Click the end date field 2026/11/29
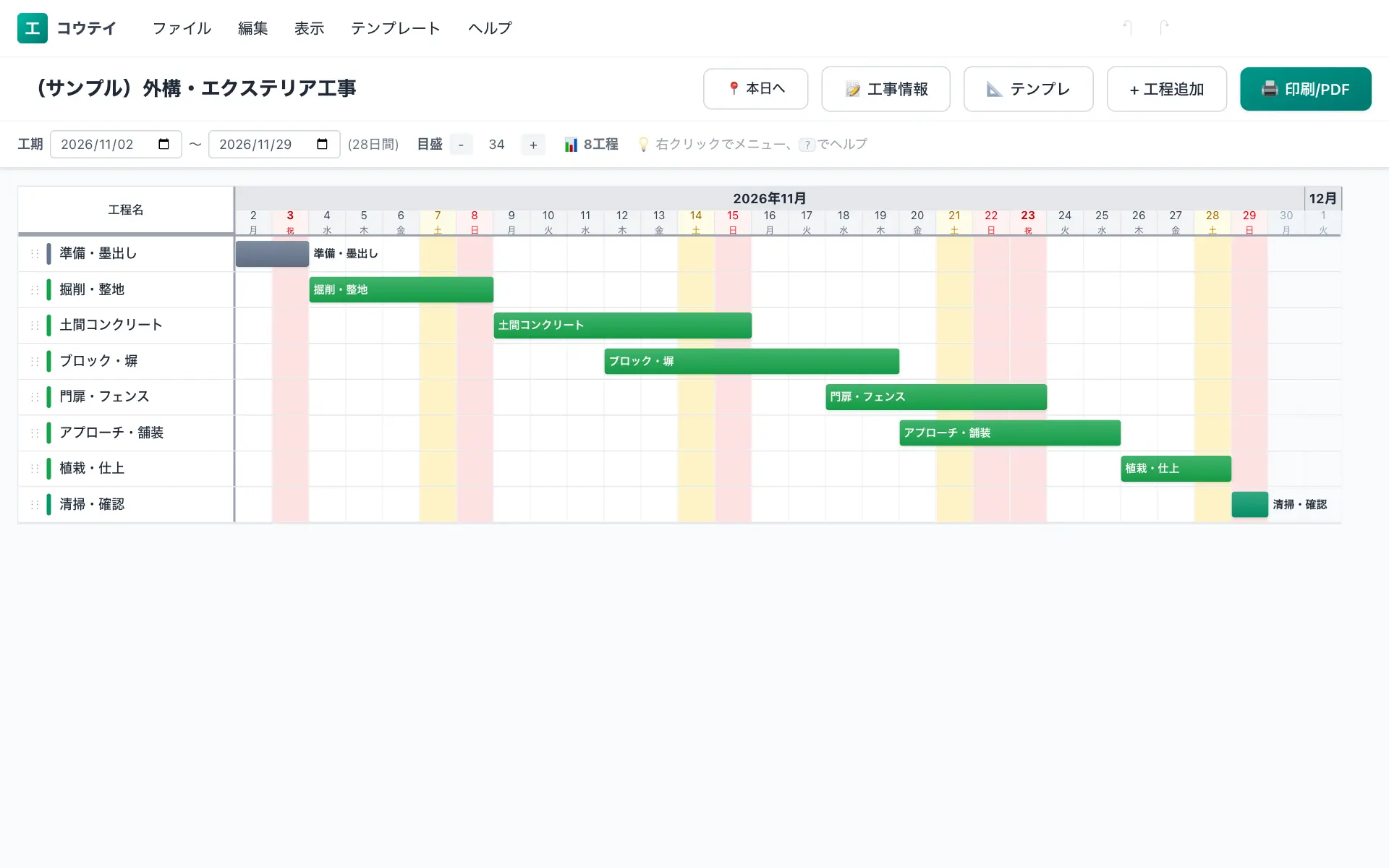Image resolution: width=1389 pixels, height=868 pixels. coord(274,145)
